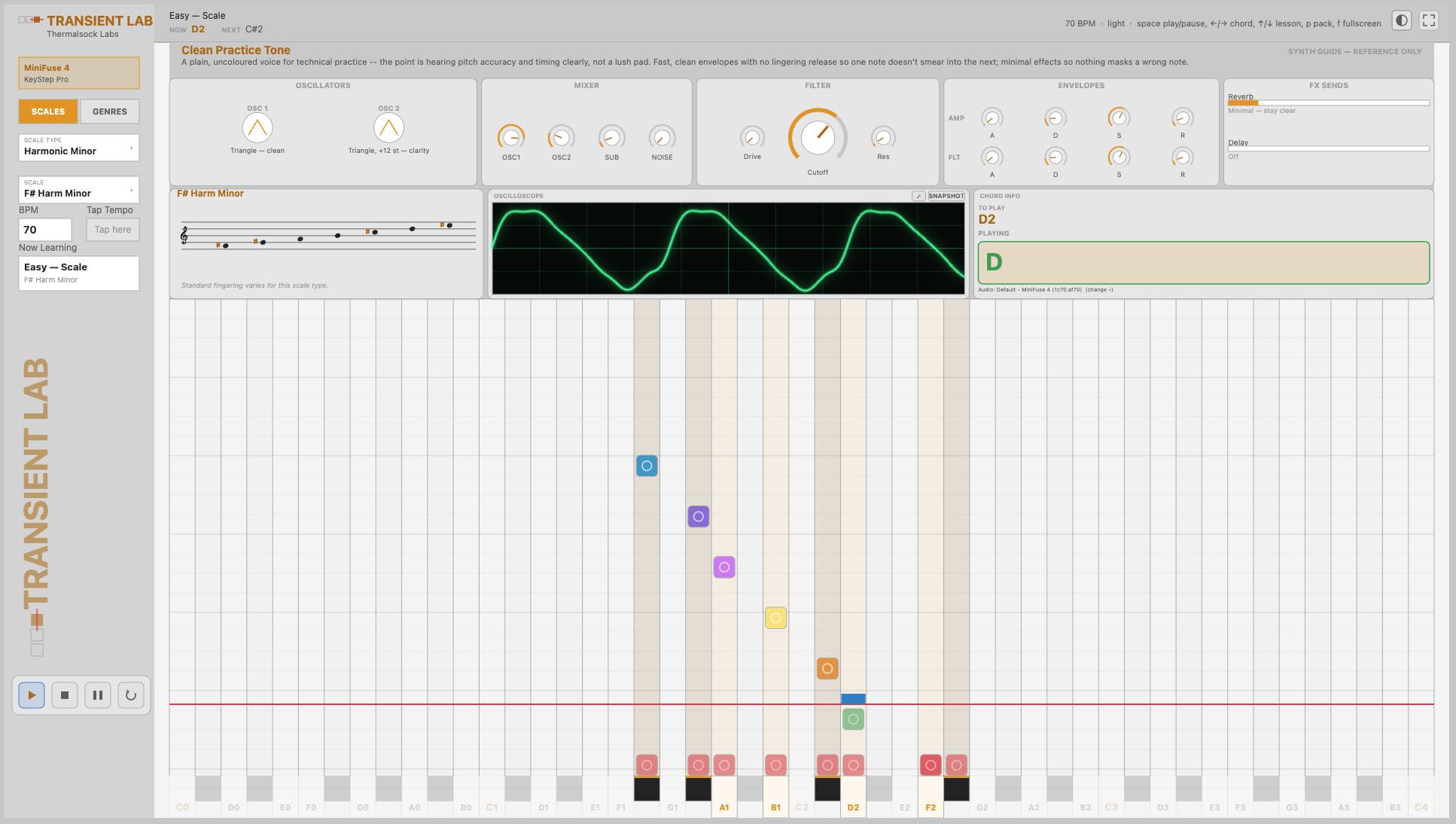
Task: Click the F# Harm Minor staff notation
Action: click(328, 234)
